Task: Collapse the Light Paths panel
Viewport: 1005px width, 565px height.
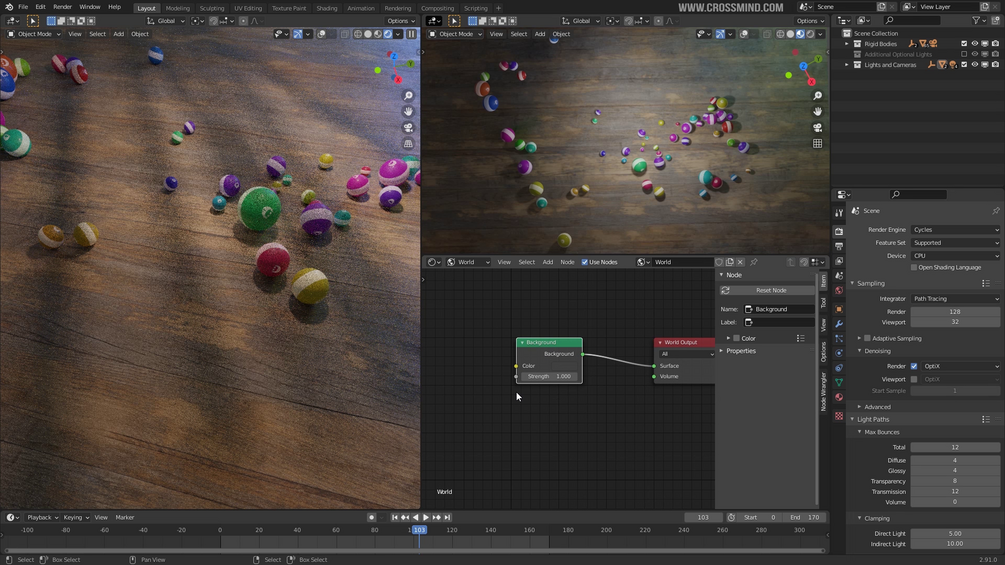Action: [852, 420]
